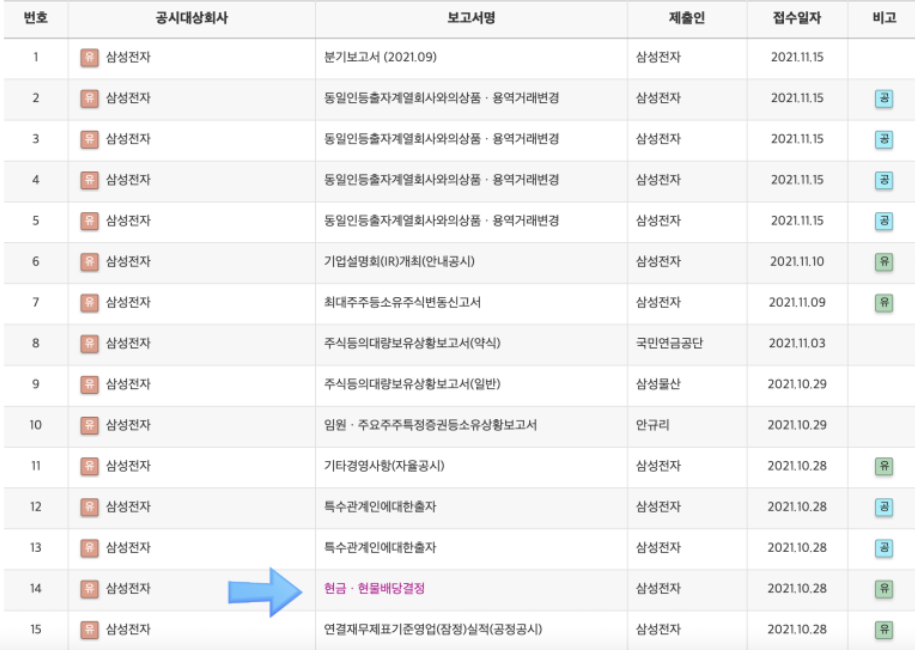Click the blue 공 remark badge in row 5

[884, 221]
